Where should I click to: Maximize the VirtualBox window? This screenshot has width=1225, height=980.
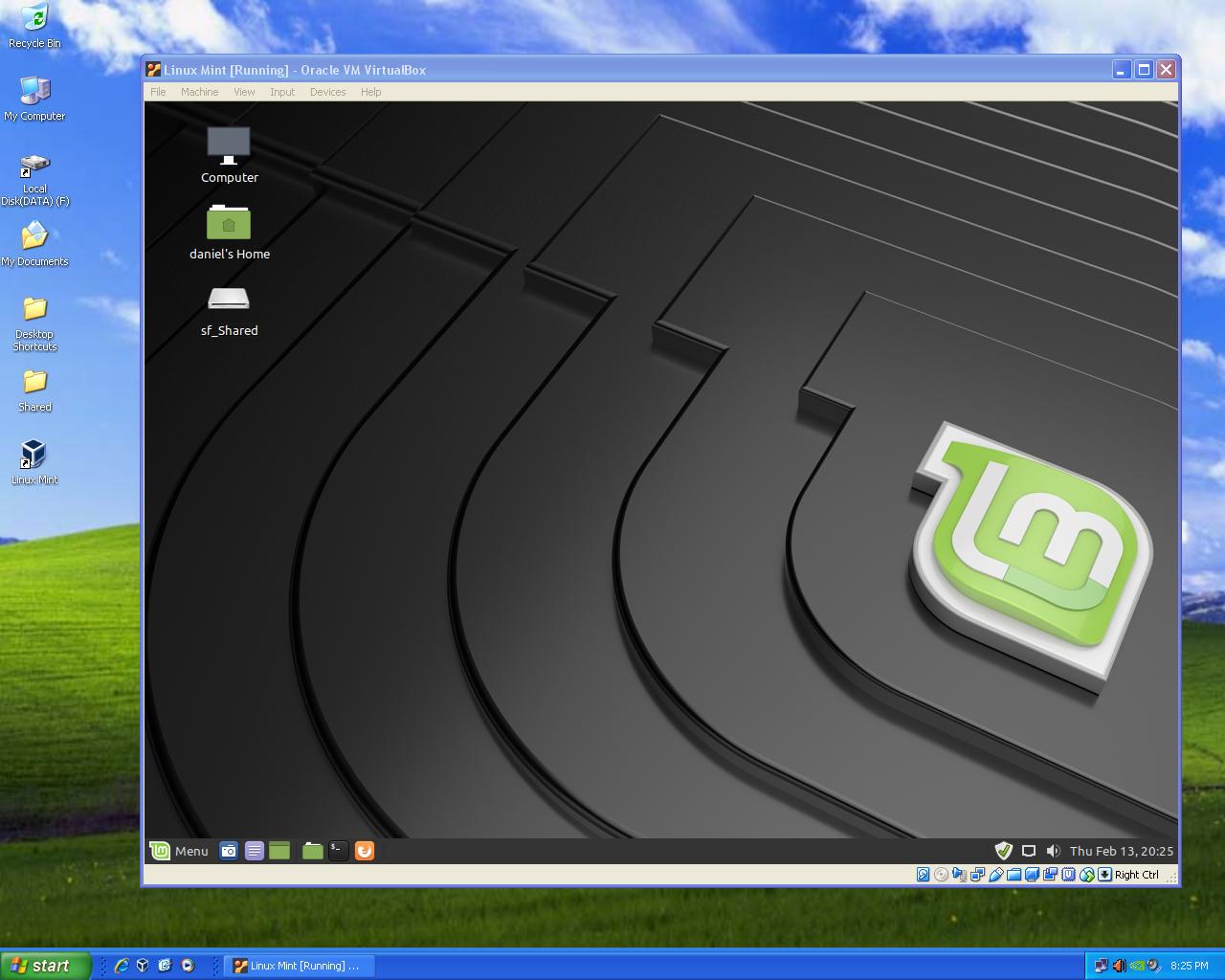pos(1144,70)
